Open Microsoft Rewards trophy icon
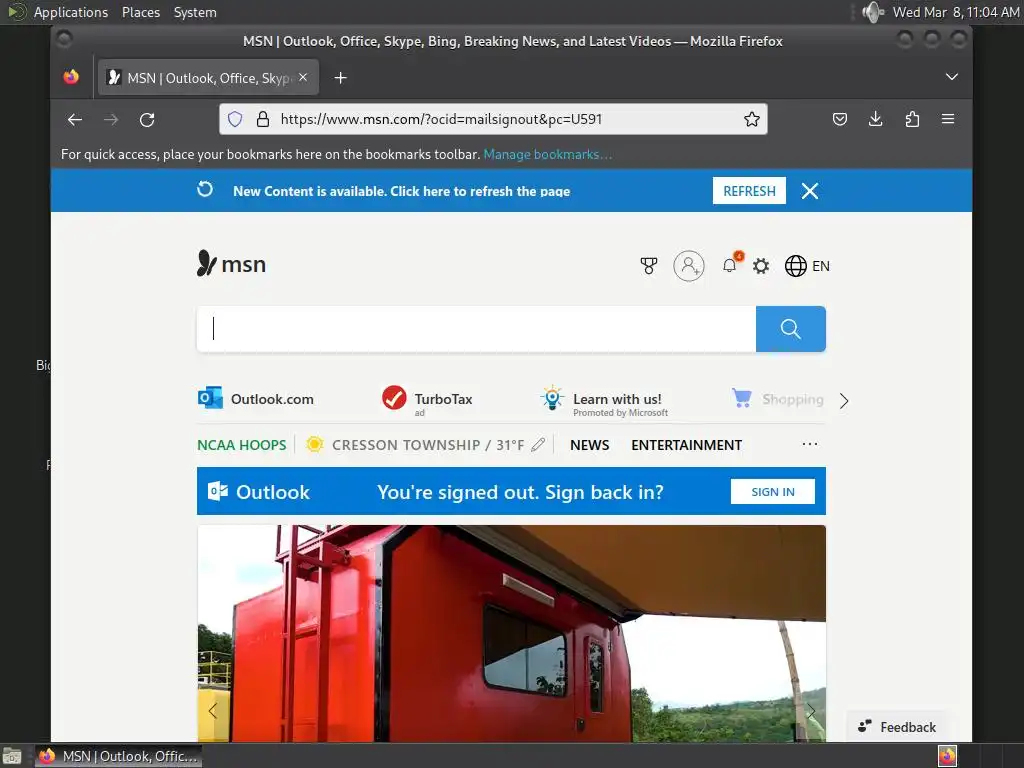The image size is (1024, 768). [x=648, y=266]
